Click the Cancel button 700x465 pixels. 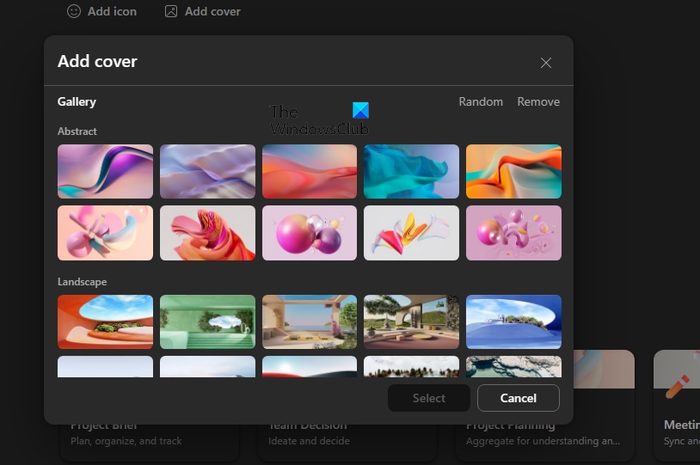point(518,398)
